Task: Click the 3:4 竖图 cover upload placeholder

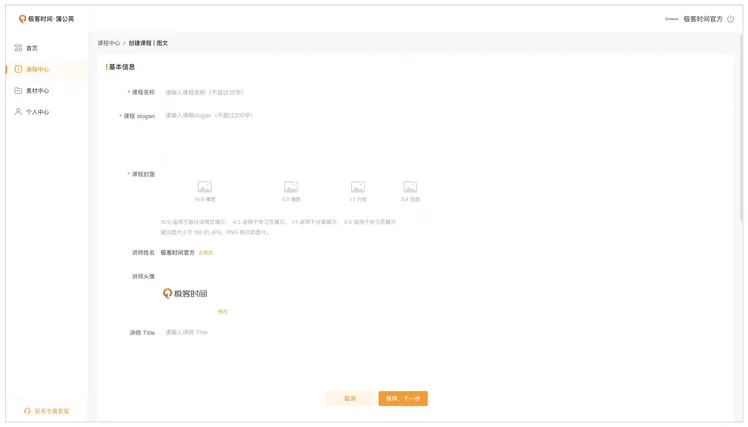Action: pyautogui.click(x=410, y=190)
